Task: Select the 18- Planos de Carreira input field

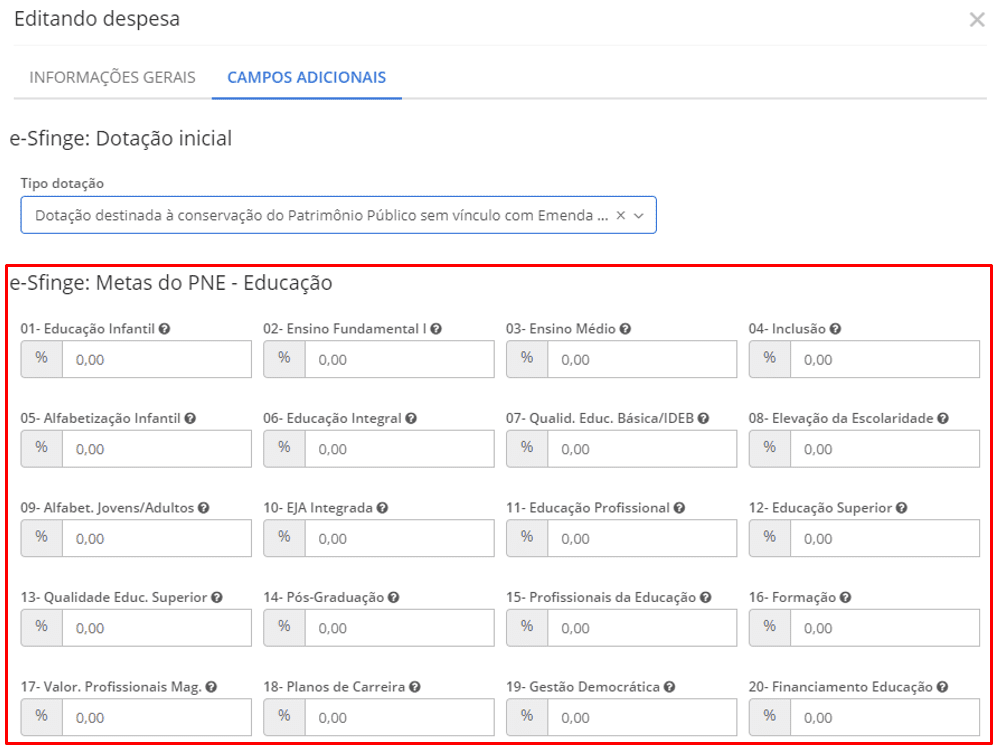Action: (398, 718)
